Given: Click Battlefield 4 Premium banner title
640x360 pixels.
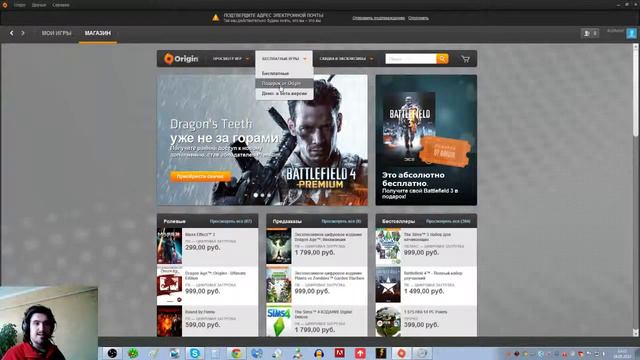Looking at the screenshot, I should point(321,178).
